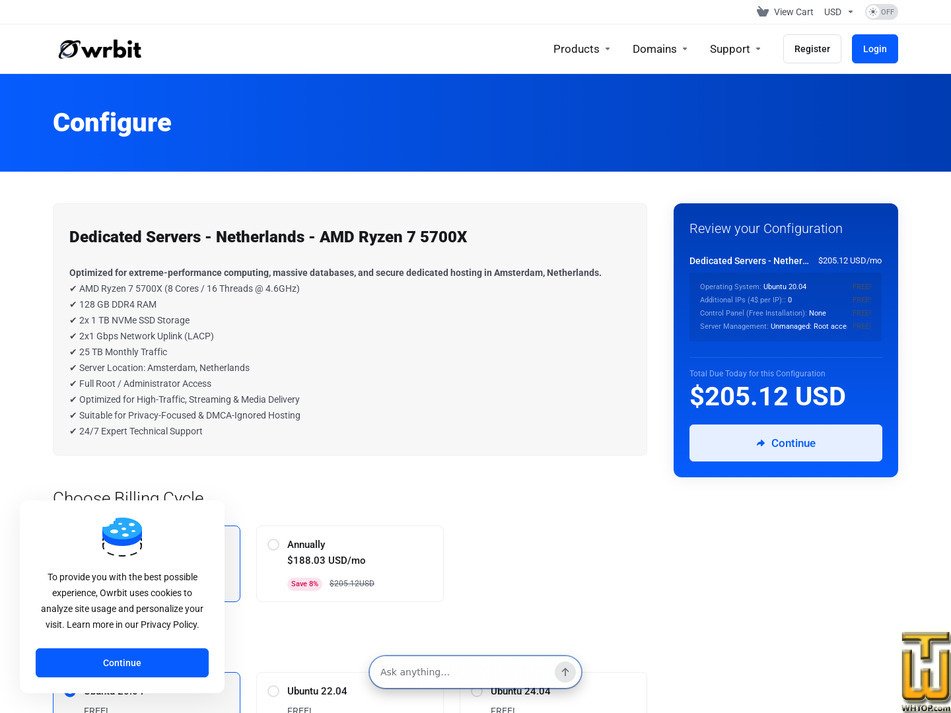Accept cookies with the Continue button

point(122,663)
